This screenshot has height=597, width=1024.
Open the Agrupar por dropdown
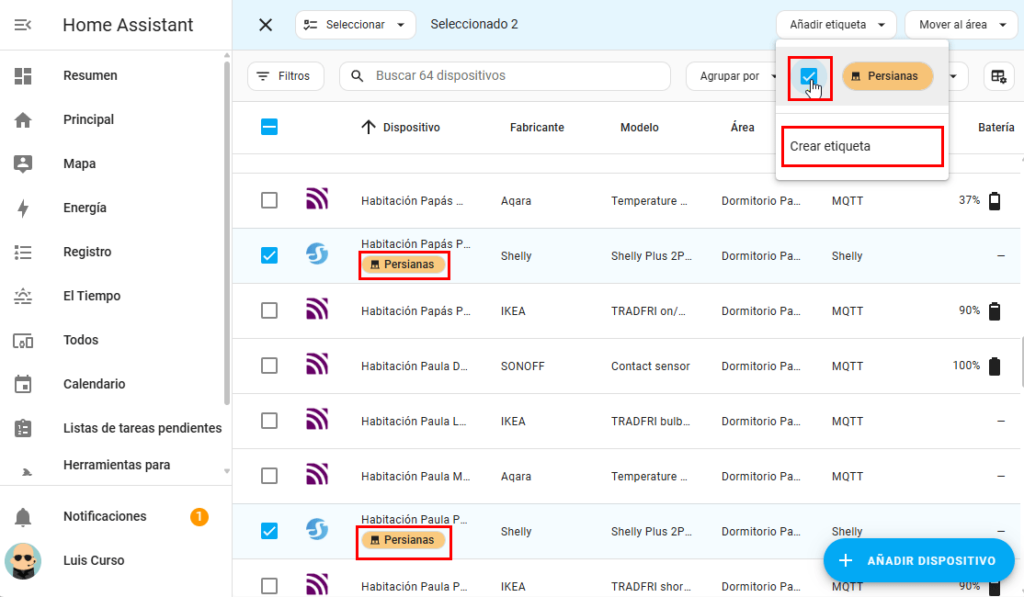click(732, 76)
